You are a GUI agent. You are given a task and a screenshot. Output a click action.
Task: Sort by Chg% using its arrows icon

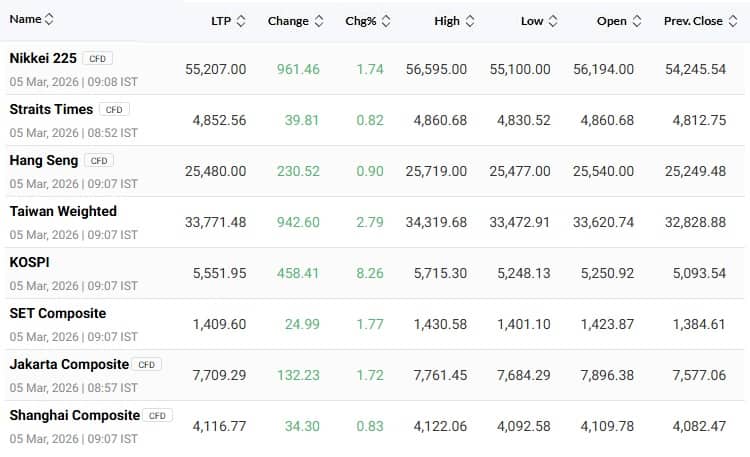tap(386, 21)
